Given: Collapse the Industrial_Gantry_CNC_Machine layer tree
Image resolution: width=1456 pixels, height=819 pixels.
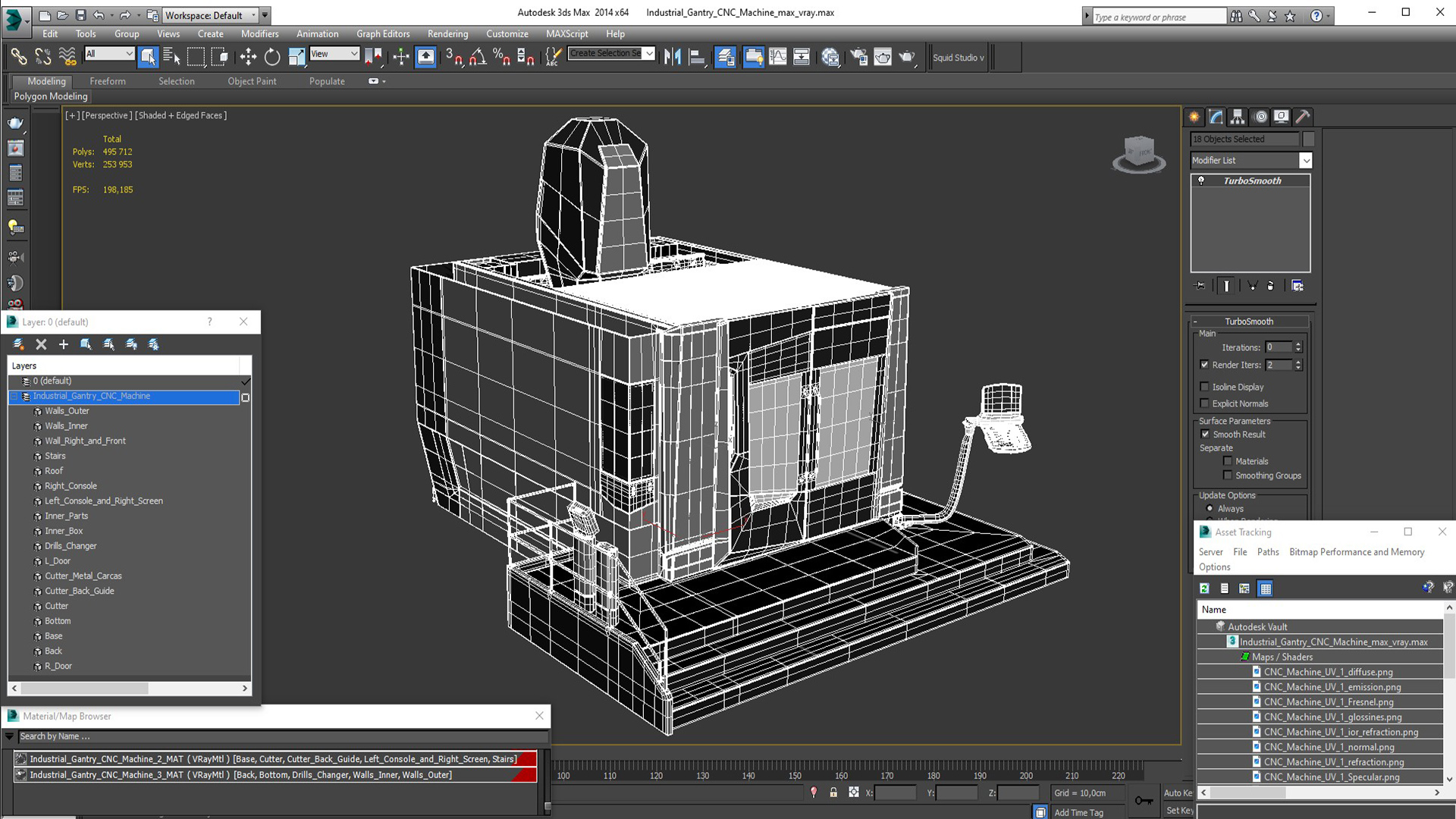Looking at the screenshot, I should pyautogui.click(x=14, y=397).
